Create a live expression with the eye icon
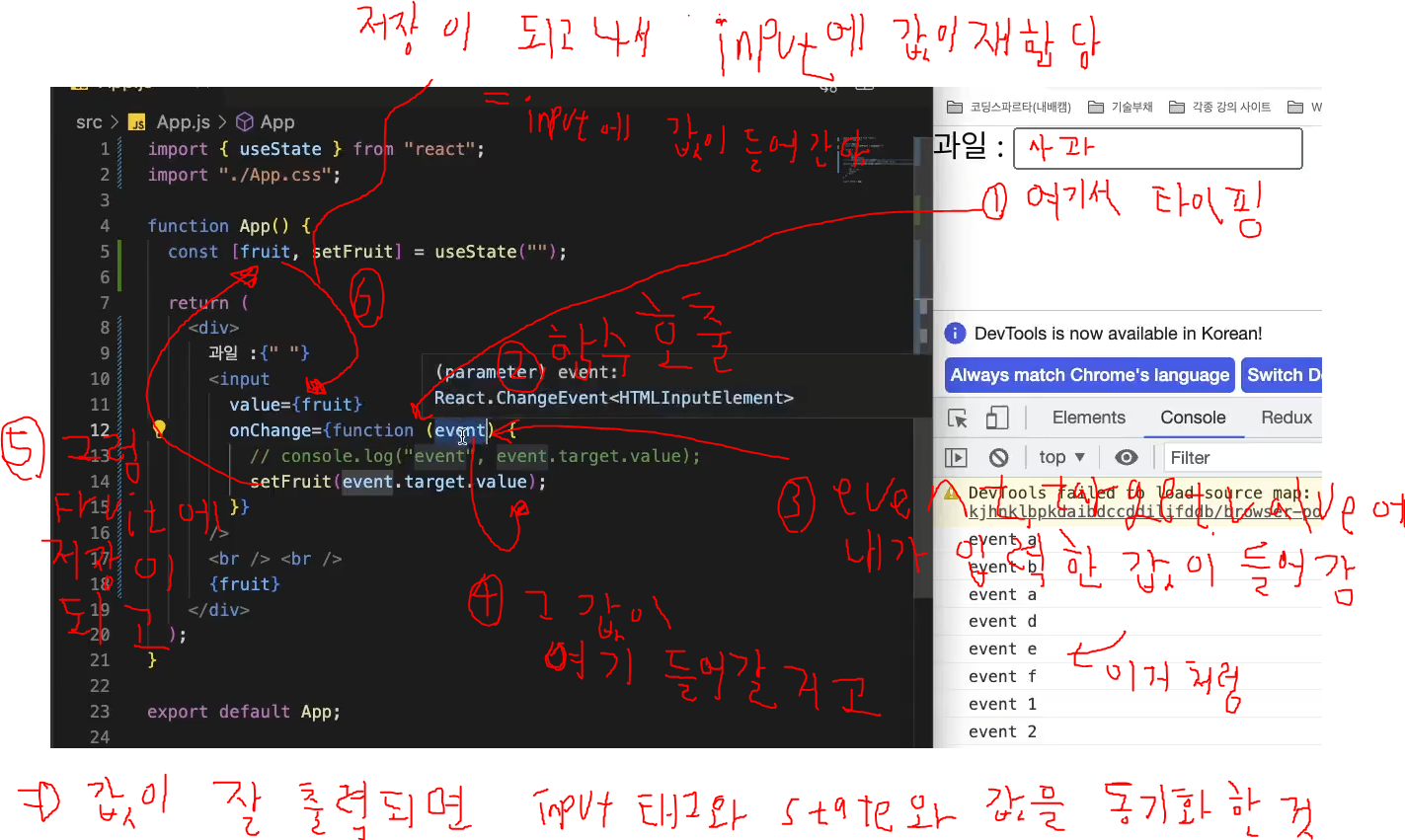The image size is (1405, 840). pos(1126,457)
